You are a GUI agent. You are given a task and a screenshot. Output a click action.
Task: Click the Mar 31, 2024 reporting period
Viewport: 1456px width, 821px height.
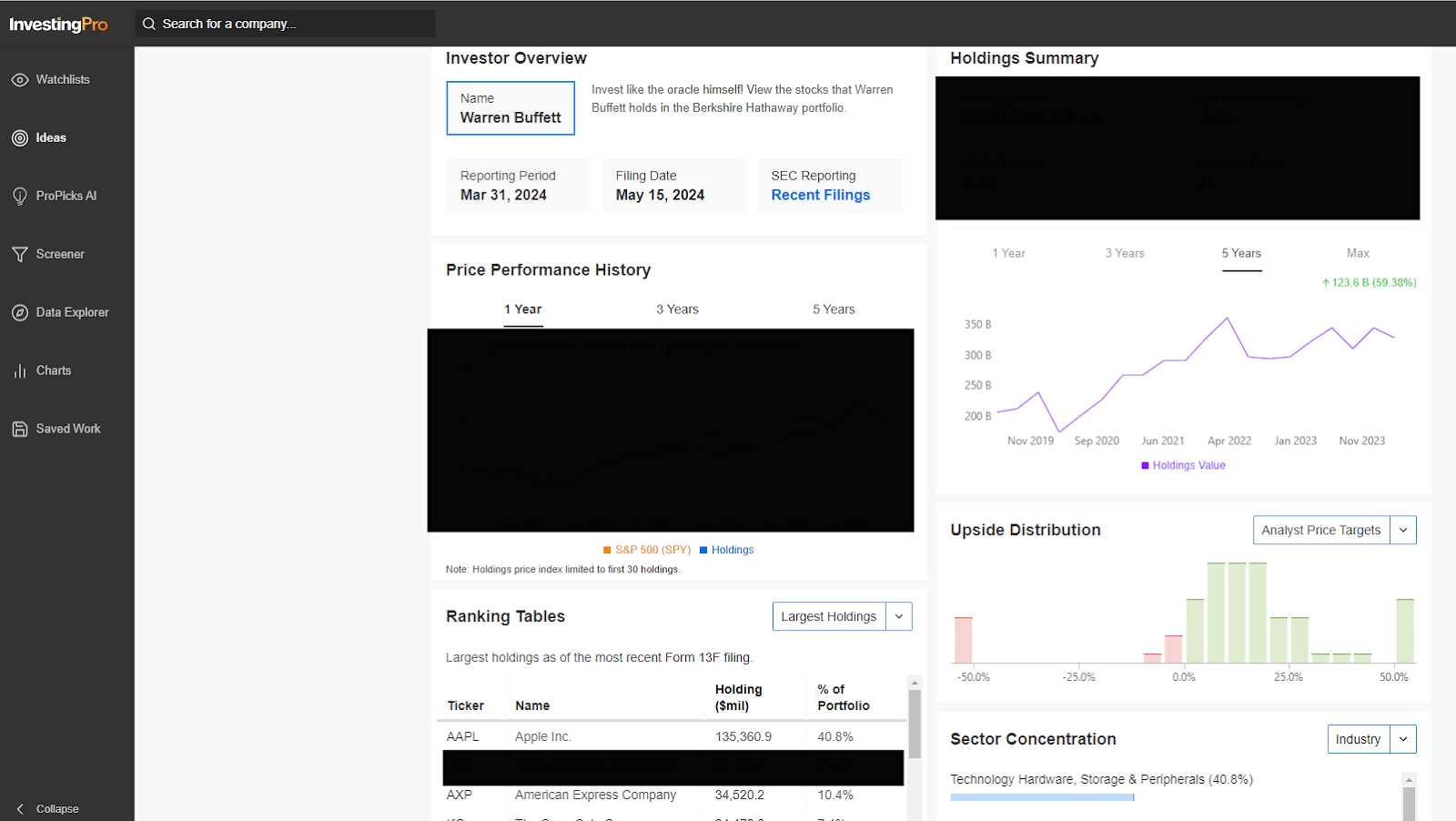(x=503, y=195)
